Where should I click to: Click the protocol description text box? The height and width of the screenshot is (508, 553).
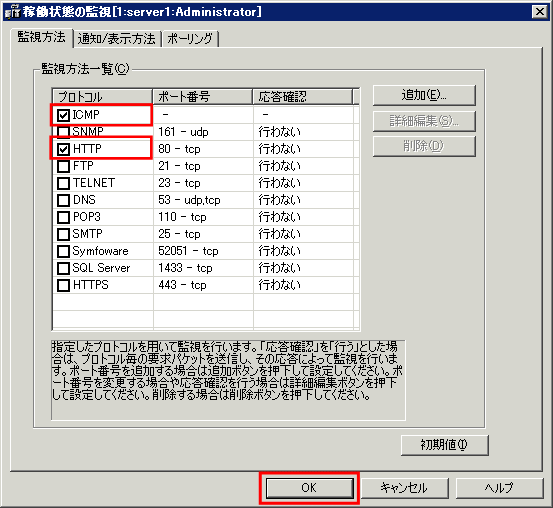228,380
